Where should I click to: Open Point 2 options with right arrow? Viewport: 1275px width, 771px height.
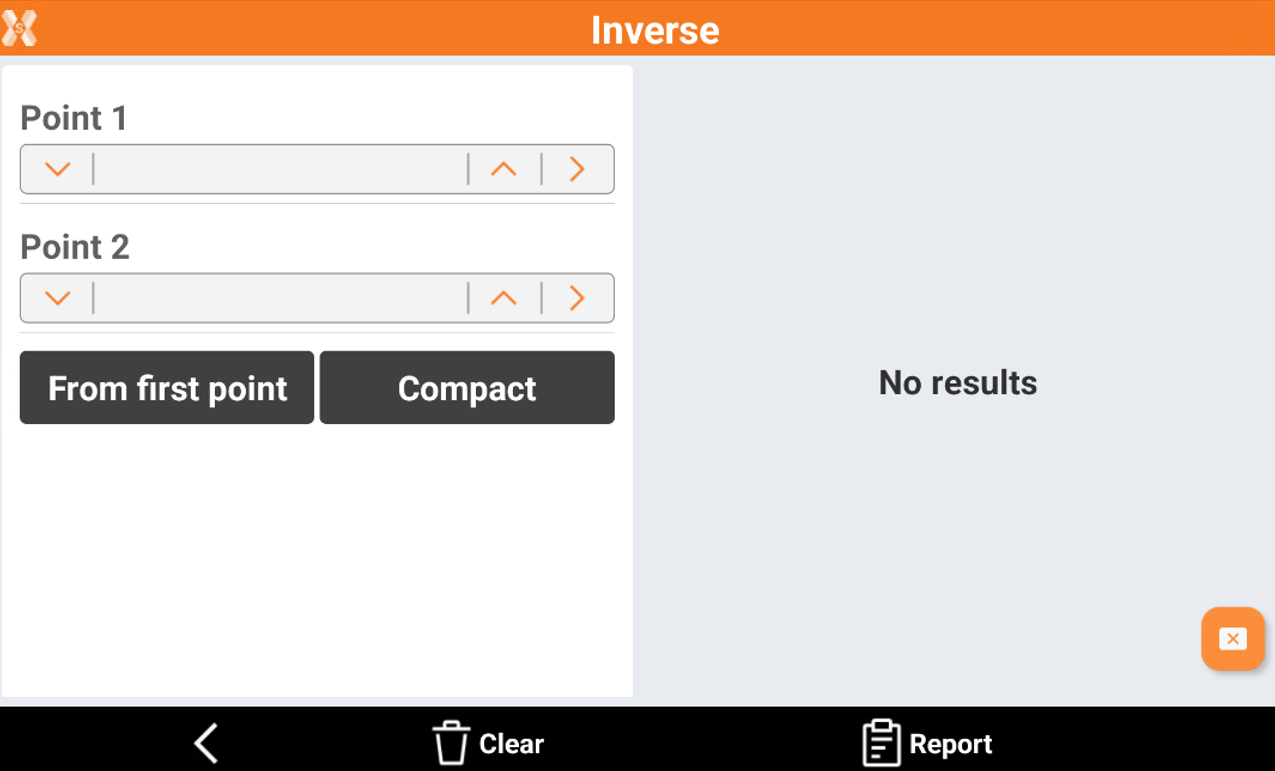tap(577, 298)
